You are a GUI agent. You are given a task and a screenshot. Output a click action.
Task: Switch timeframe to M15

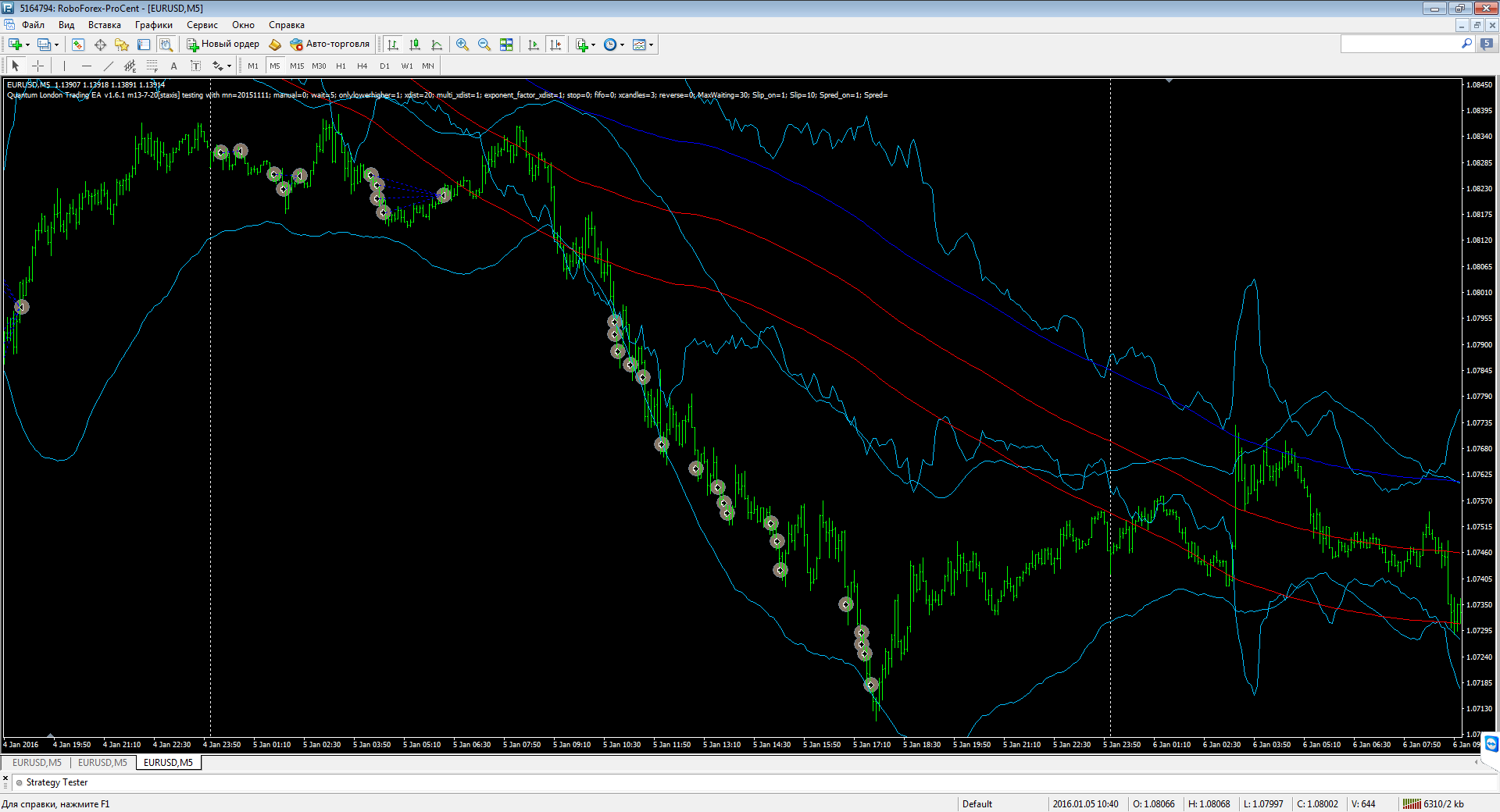[x=297, y=66]
